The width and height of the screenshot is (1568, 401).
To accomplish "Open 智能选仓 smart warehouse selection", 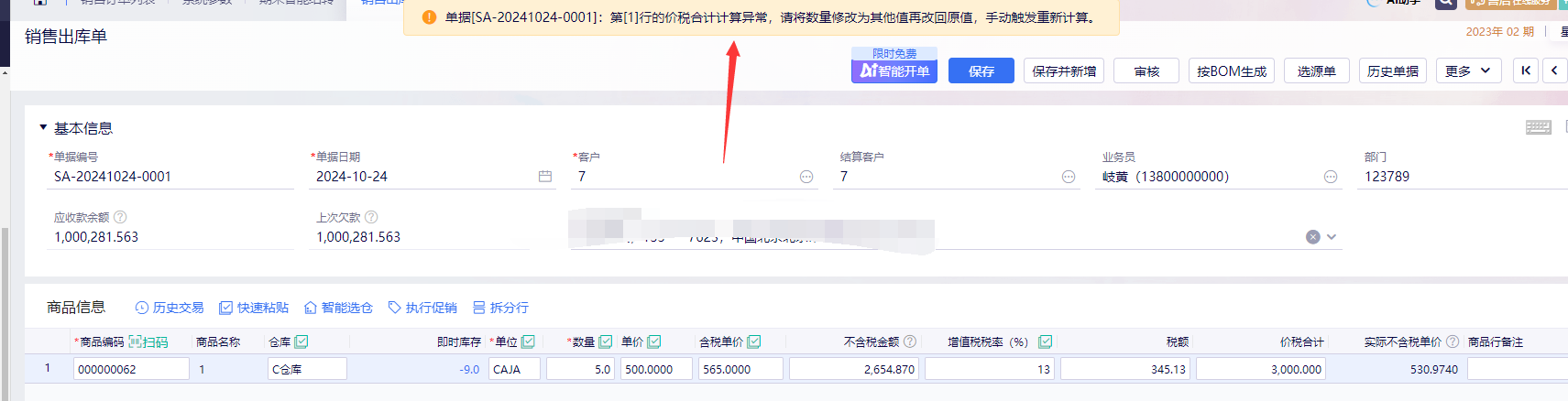I will click(x=338, y=308).
